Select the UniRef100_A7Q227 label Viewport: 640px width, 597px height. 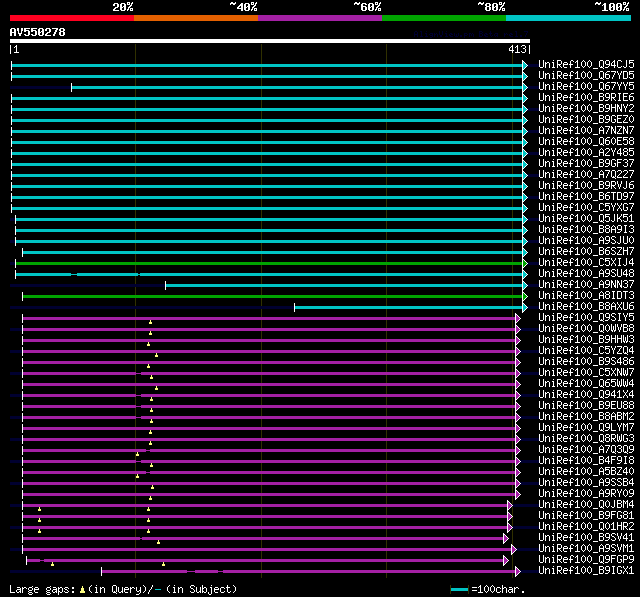point(586,175)
